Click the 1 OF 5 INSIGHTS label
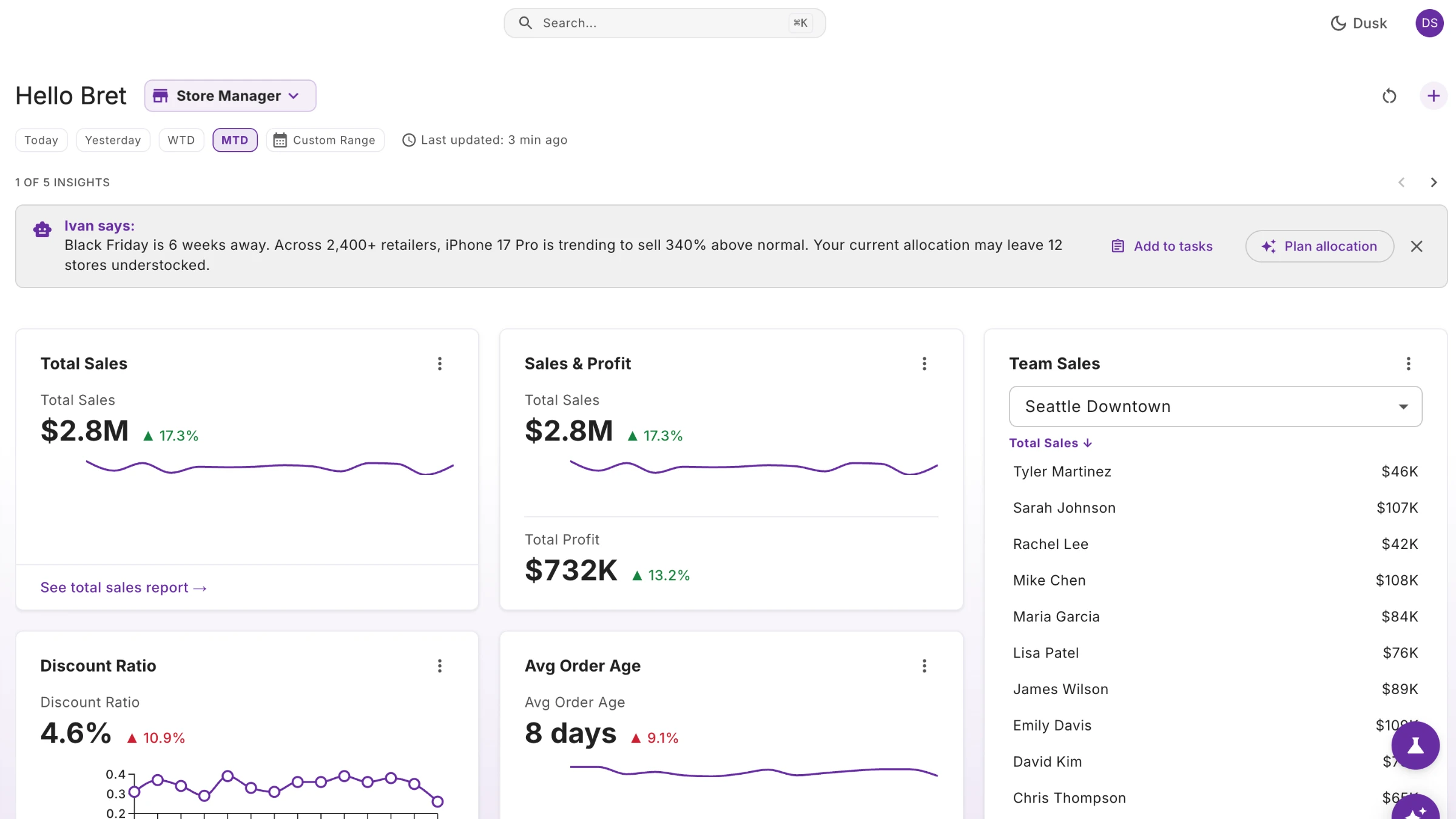This screenshot has height=819, width=1456. coord(62,183)
